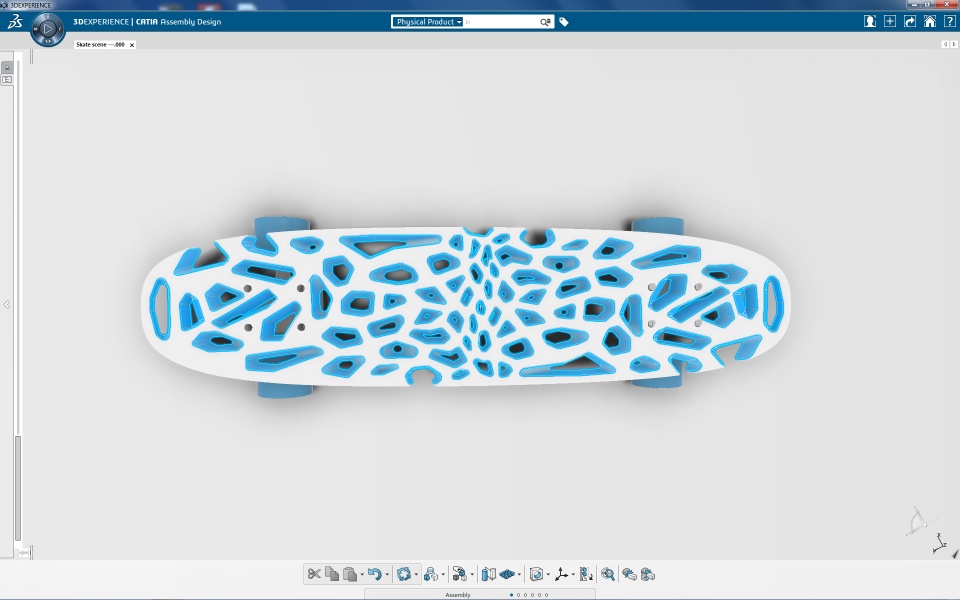Select a blue skateboard wheel in viewport

click(x=283, y=225)
